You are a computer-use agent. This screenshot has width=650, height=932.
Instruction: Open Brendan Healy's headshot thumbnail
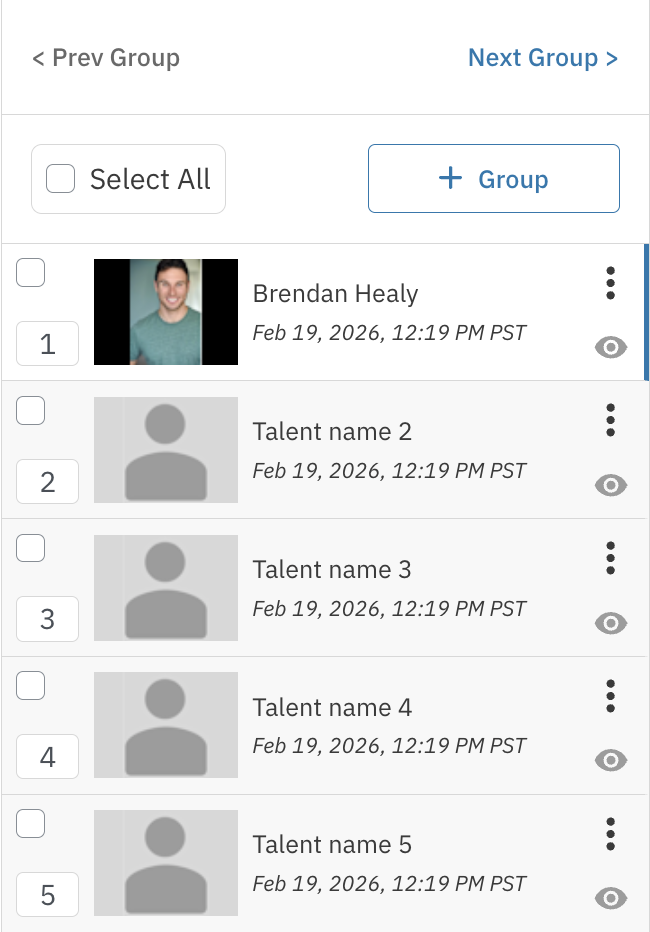[x=166, y=312]
